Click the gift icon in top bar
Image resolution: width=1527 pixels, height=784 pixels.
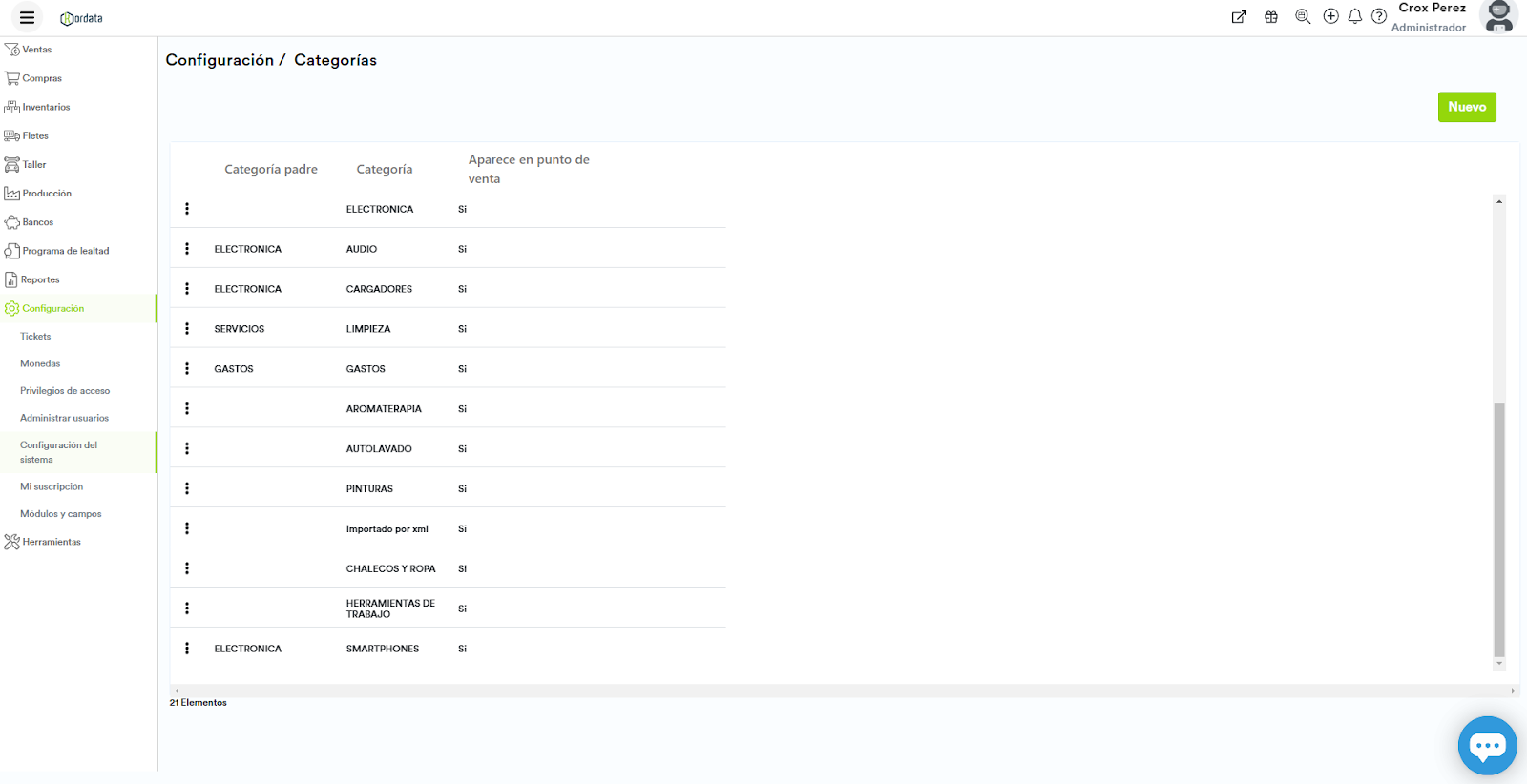point(1271,17)
